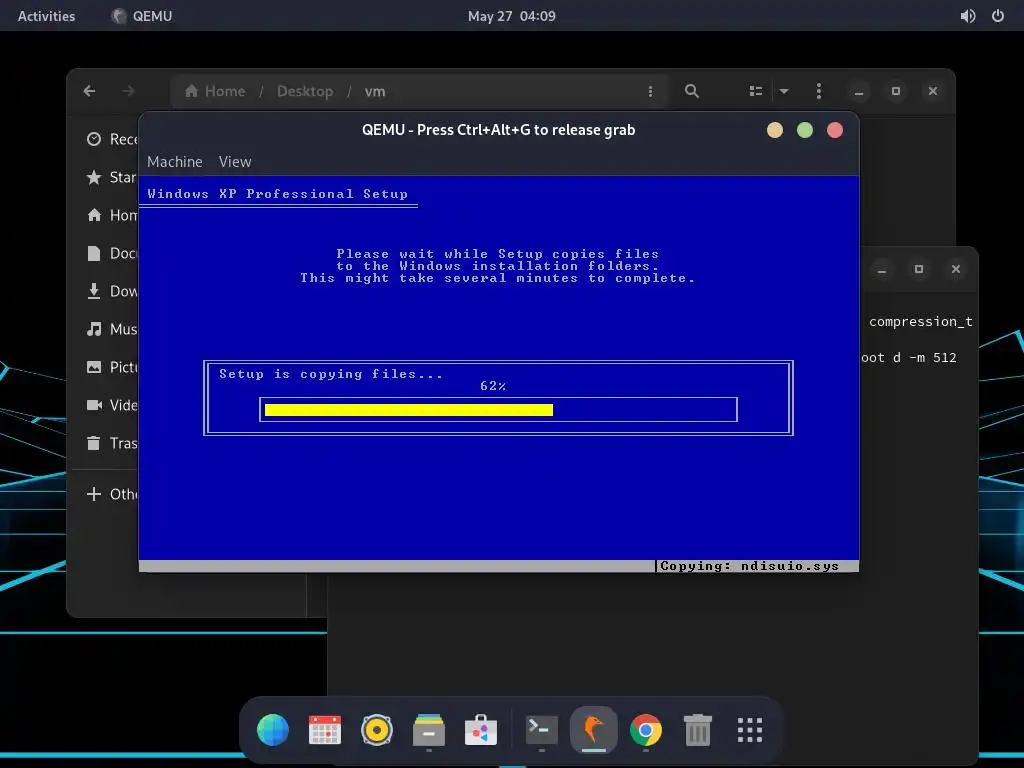Click the 62% progress label
The width and height of the screenshot is (1024, 768).
(x=493, y=386)
